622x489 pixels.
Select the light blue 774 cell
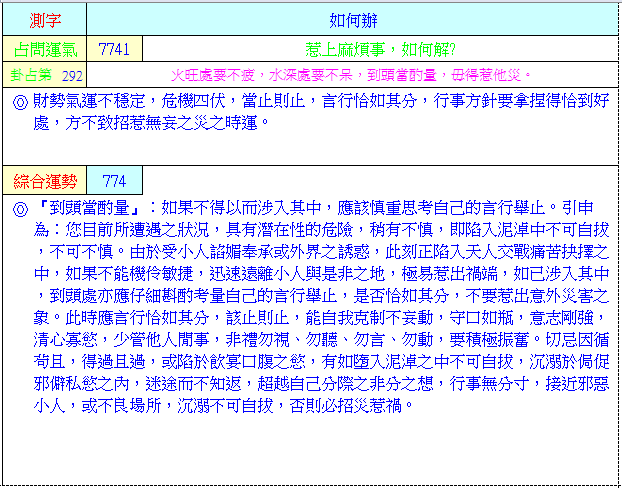click(x=114, y=181)
